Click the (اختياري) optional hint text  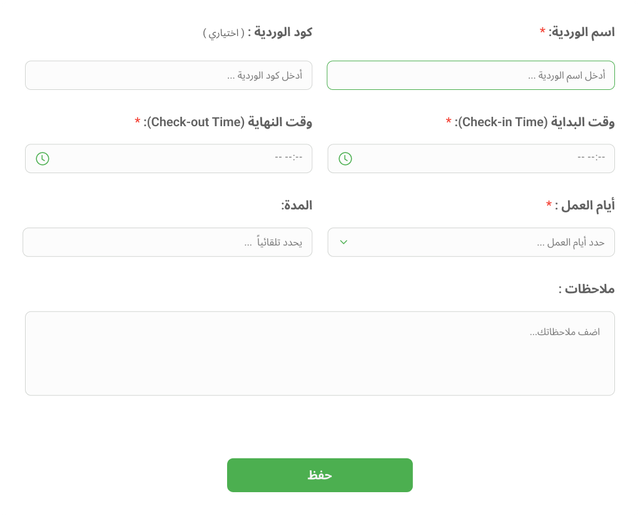(x=222, y=34)
